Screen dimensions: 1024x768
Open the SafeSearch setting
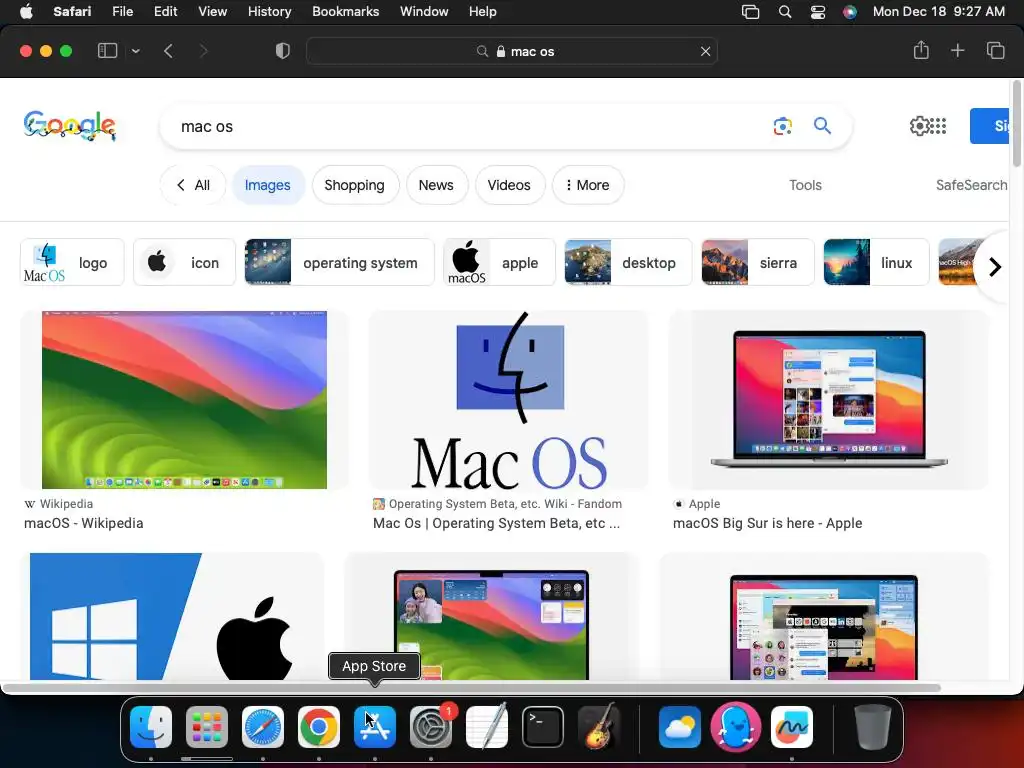972,185
